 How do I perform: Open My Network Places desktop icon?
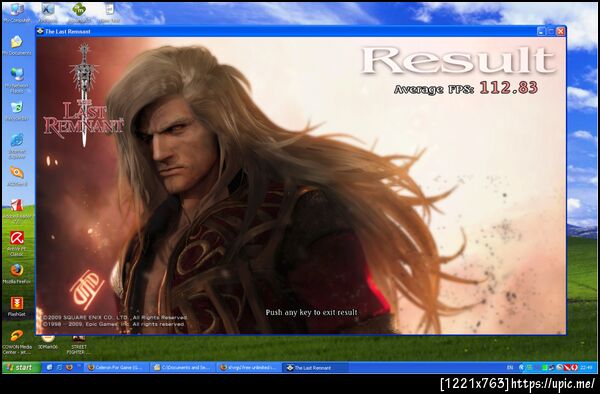point(16,80)
